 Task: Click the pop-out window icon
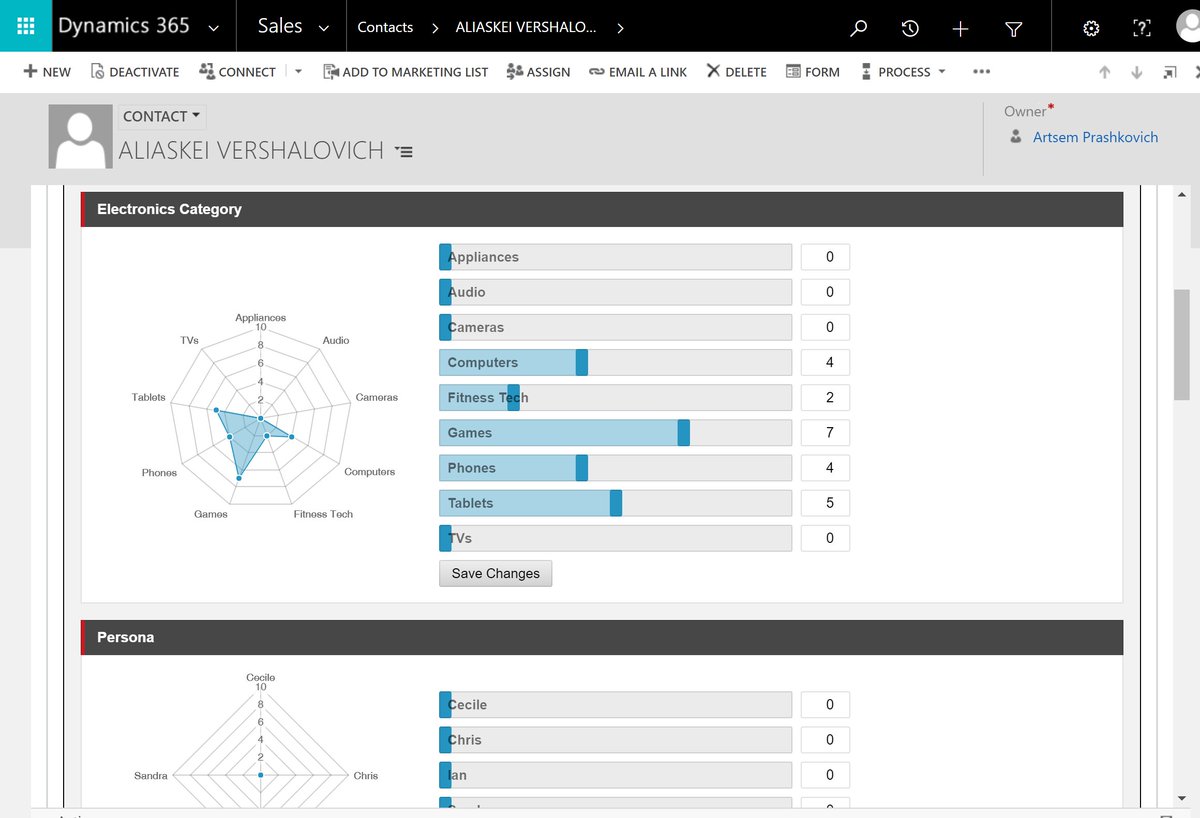tap(1170, 72)
